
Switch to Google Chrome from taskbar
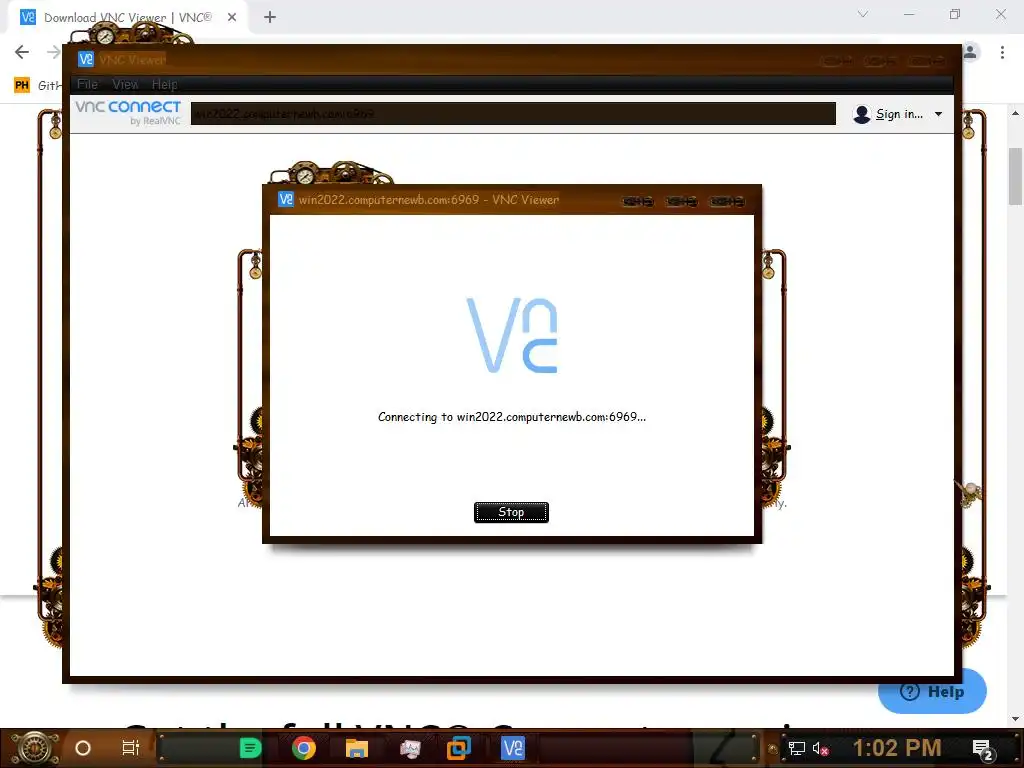point(304,748)
